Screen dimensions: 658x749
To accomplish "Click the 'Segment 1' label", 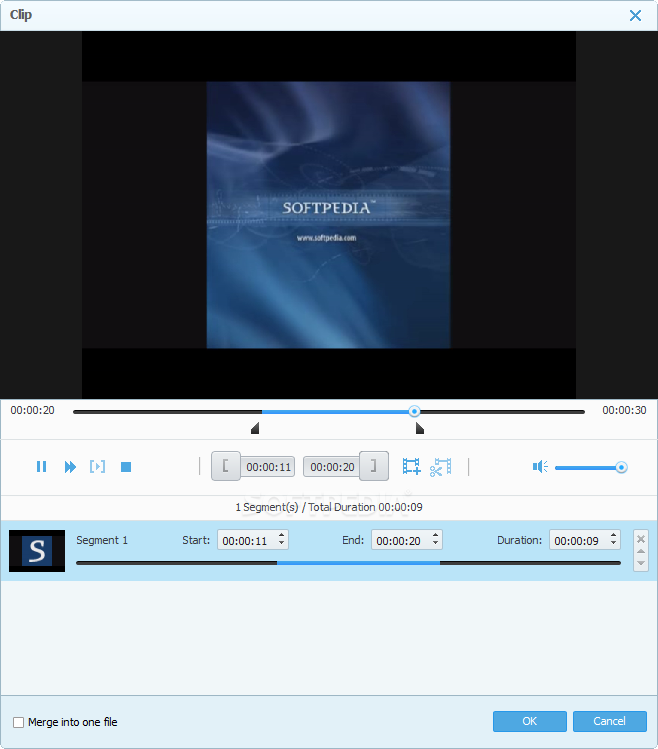I will click(x=102, y=540).
